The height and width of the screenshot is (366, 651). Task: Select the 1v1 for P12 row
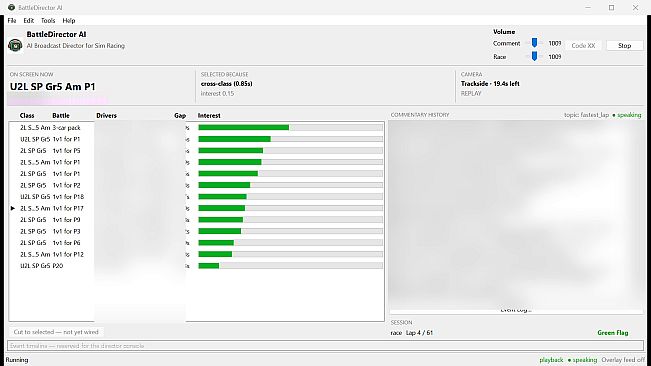(x=196, y=254)
